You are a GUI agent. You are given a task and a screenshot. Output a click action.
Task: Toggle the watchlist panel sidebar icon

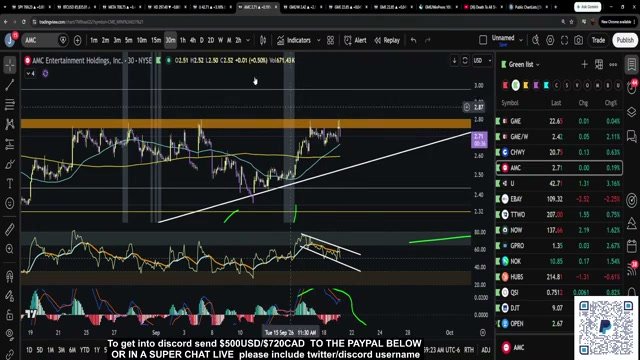pyautogui.click(x=631, y=64)
